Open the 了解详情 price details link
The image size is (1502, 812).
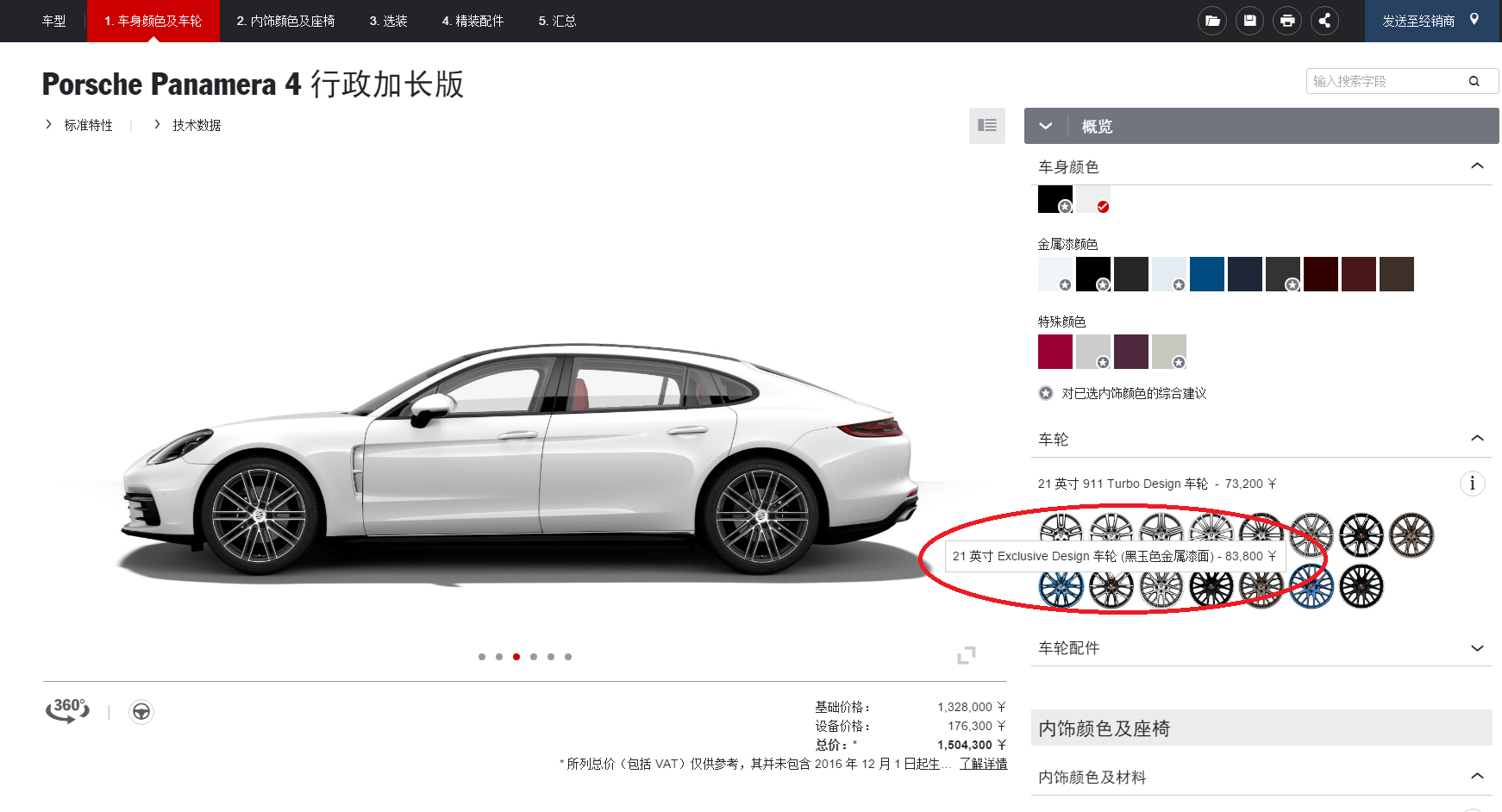pos(983,764)
